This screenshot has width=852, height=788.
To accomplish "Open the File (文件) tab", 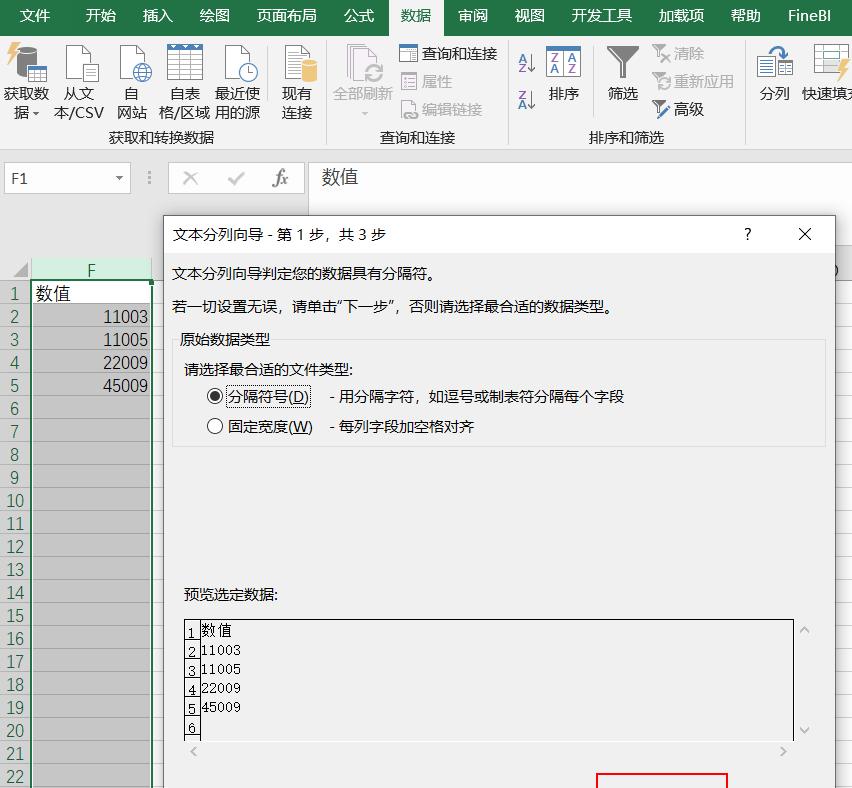I will click(x=35, y=16).
